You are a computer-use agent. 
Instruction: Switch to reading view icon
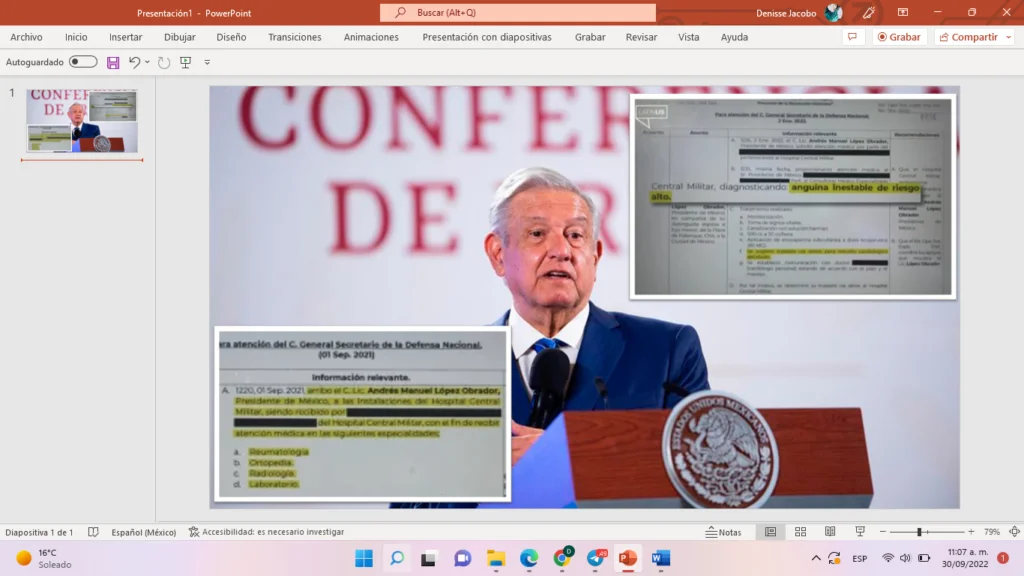tap(830, 532)
